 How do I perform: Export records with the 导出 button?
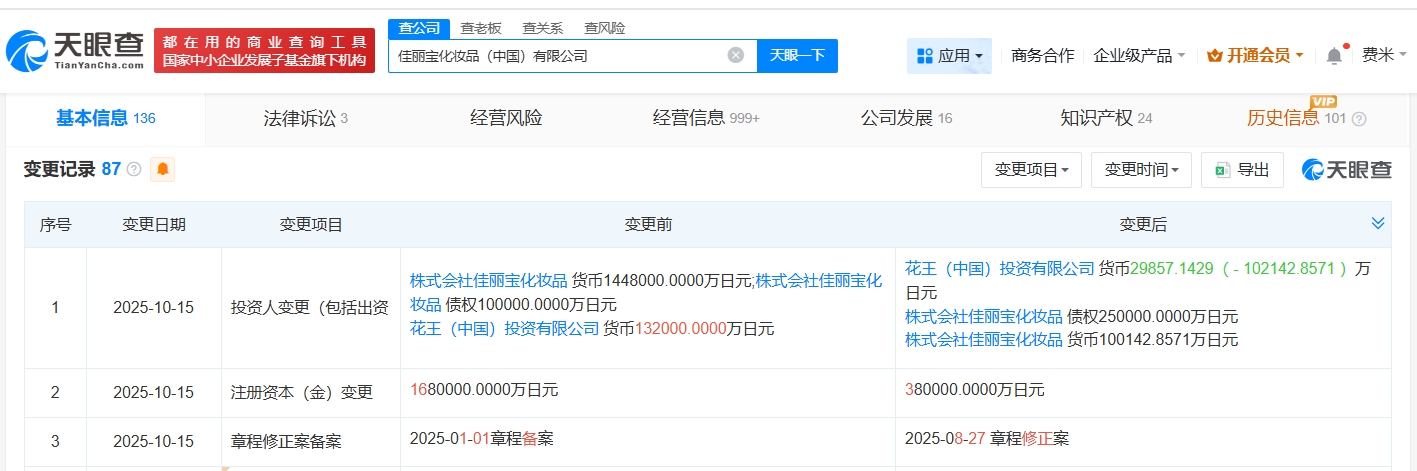click(x=1242, y=170)
